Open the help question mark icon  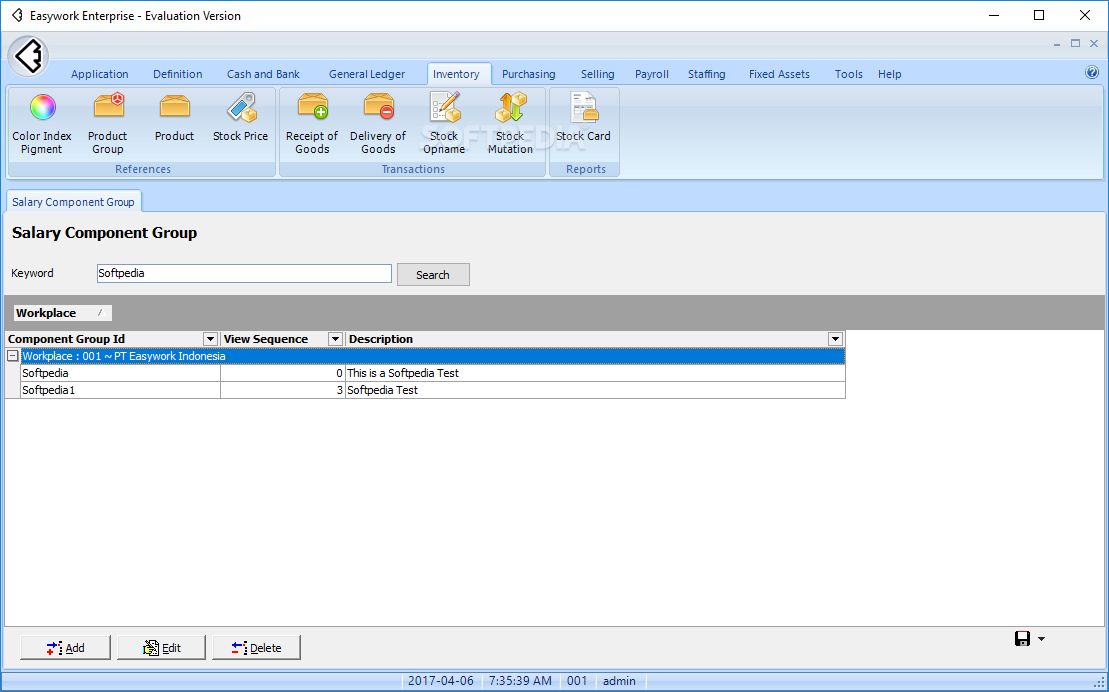click(1091, 72)
